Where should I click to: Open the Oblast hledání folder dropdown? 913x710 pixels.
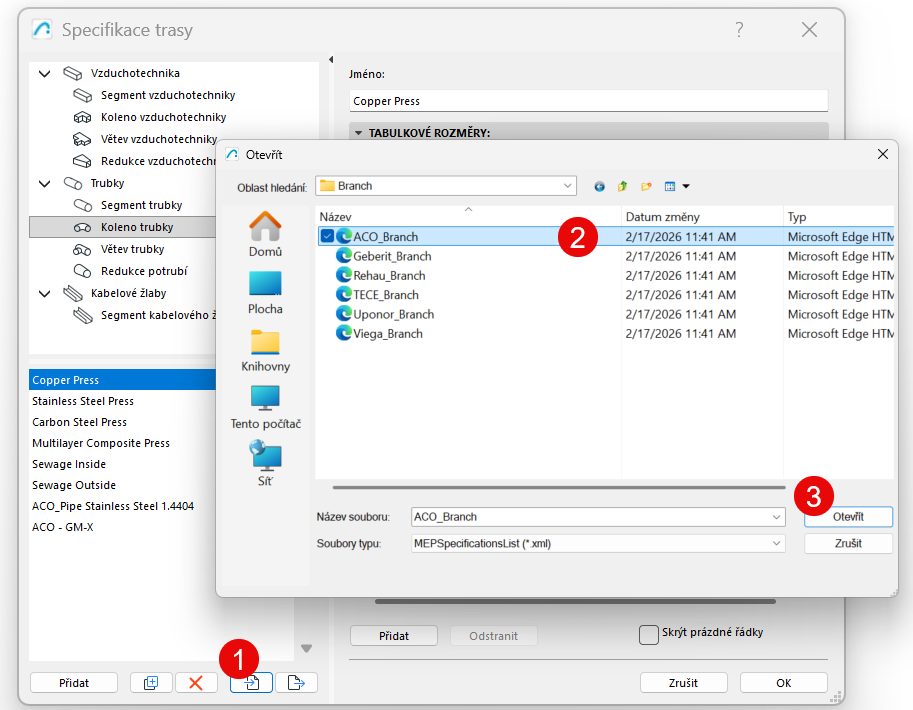[567, 186]
